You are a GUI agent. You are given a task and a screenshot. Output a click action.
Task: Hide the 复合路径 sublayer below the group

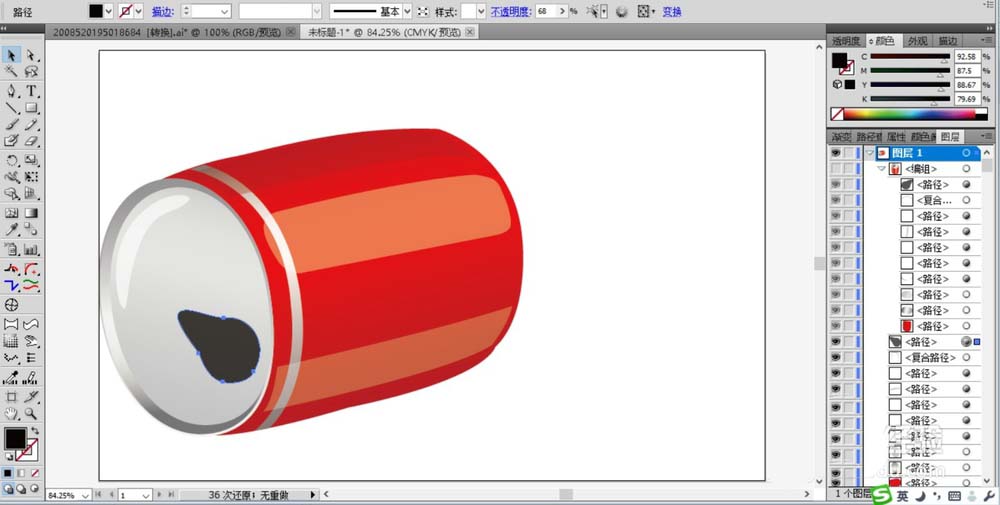836,357
